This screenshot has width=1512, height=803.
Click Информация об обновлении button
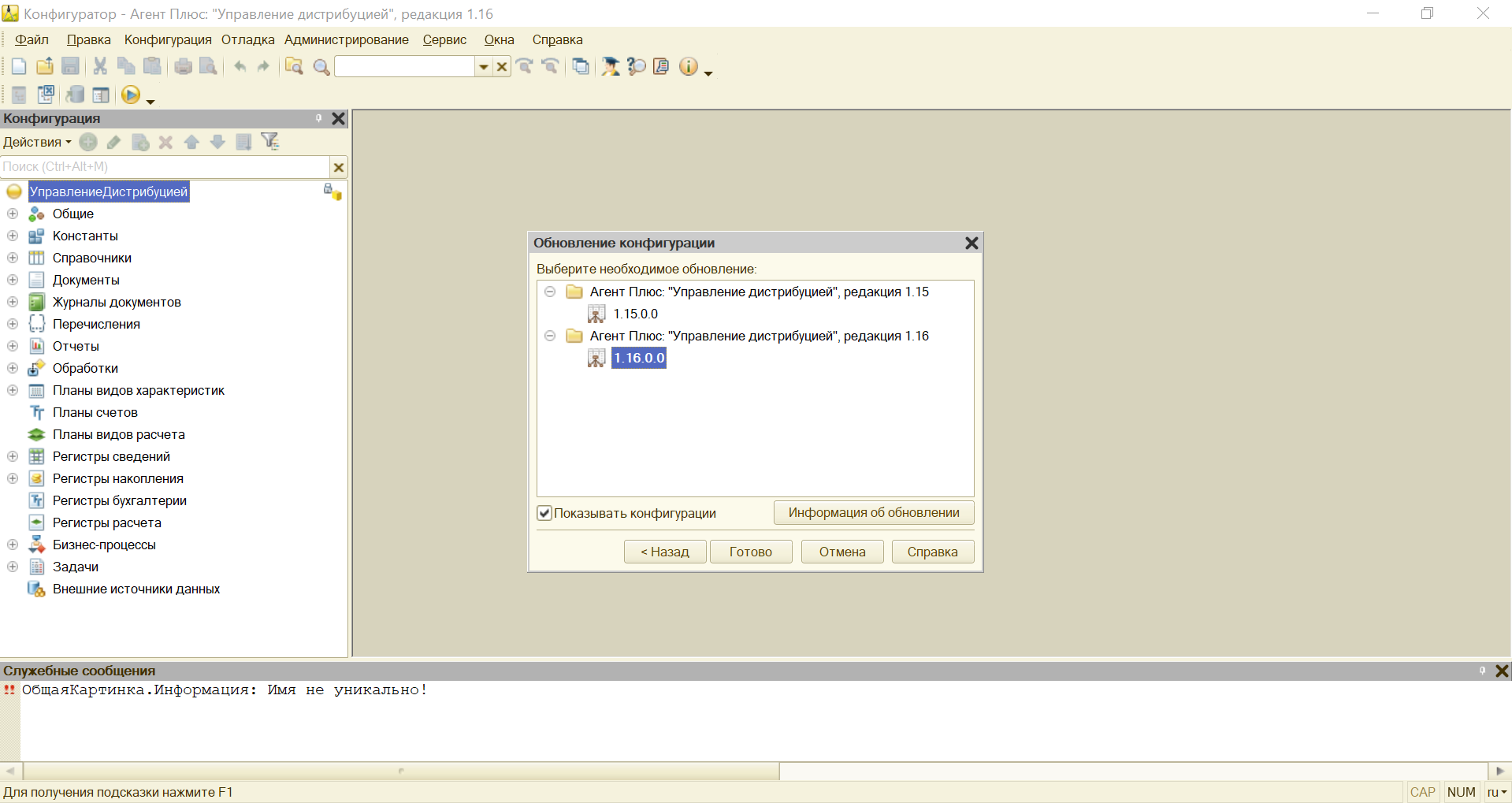coord(874,513)
